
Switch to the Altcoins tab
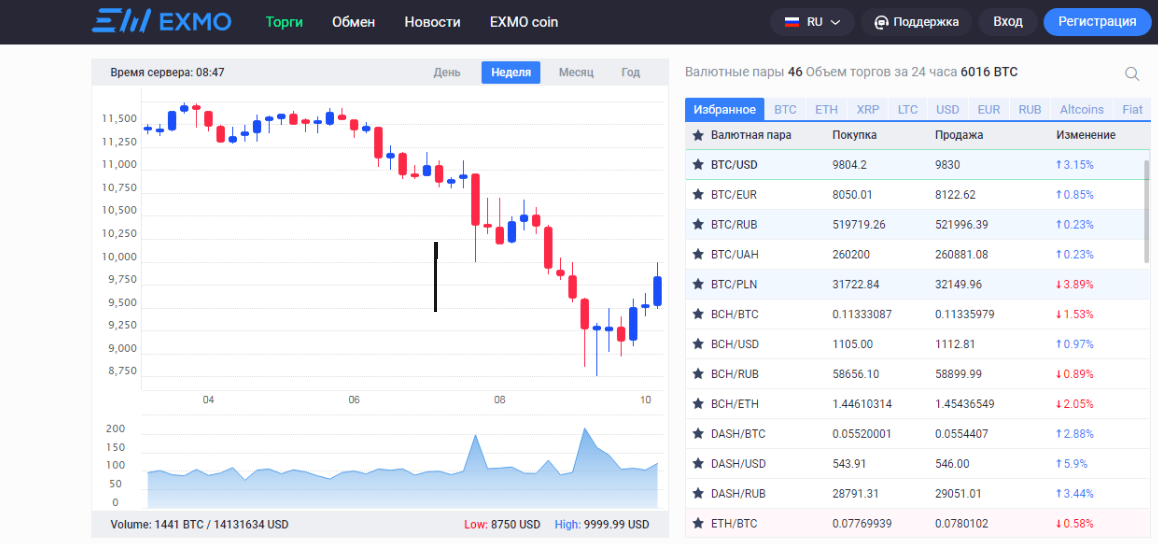tap(1081, 109)
